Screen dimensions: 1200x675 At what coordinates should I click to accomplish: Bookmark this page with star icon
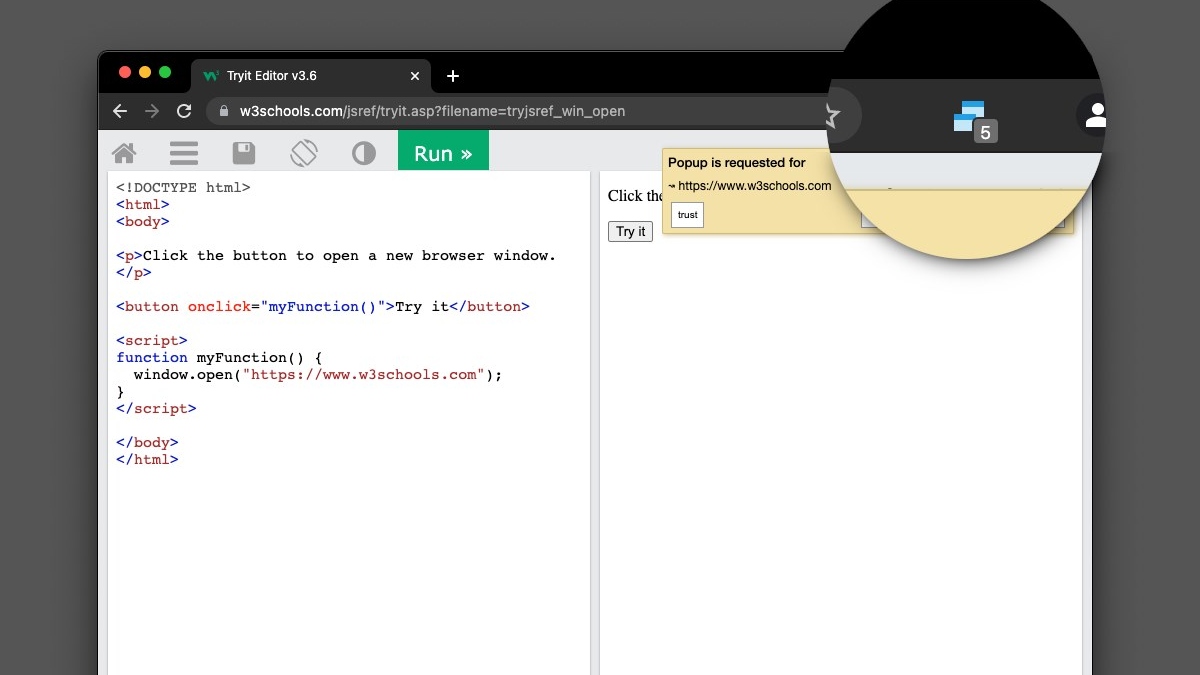coord(831,116)
